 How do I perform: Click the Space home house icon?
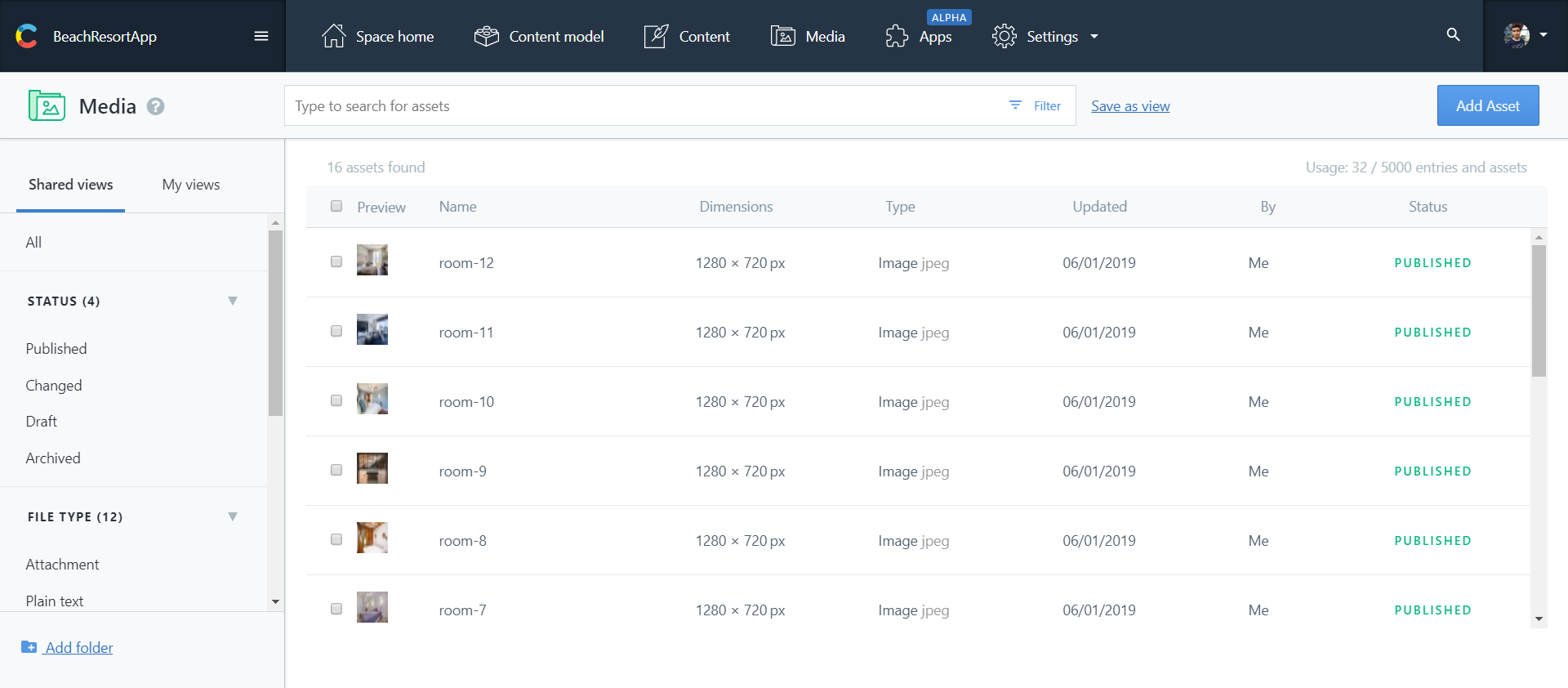pyautogui.click(x=333, y=36)
